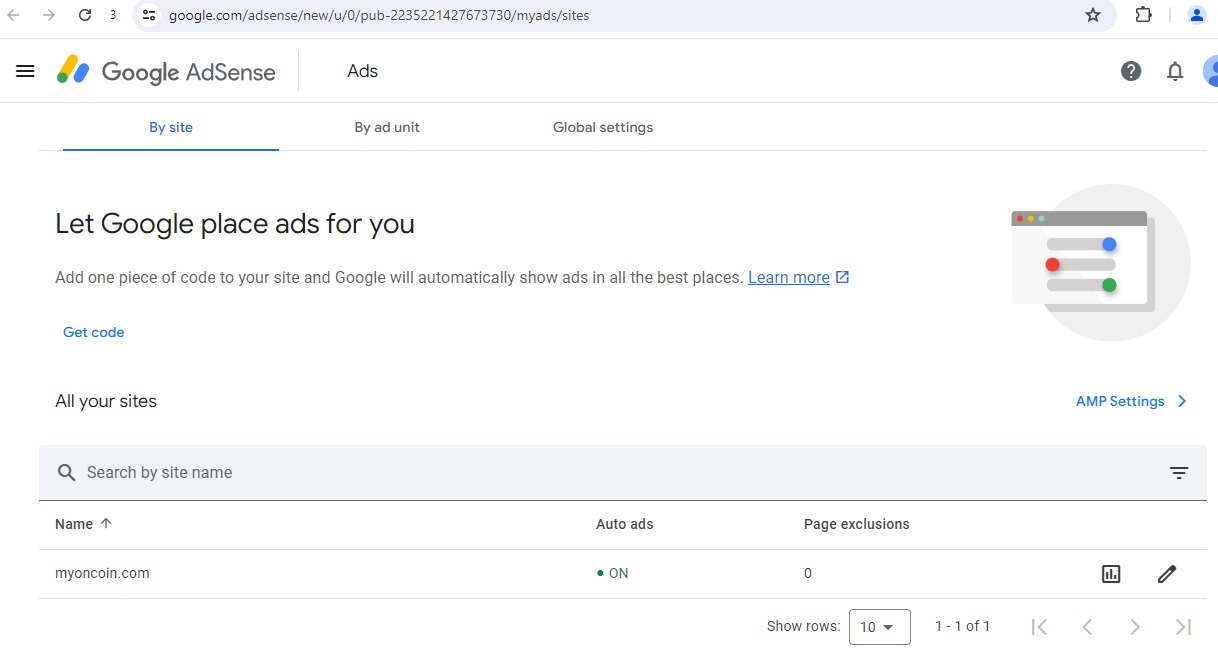1218x652 pixels.
Task: Open the Help question mark icon
Action: [1131, 71]
